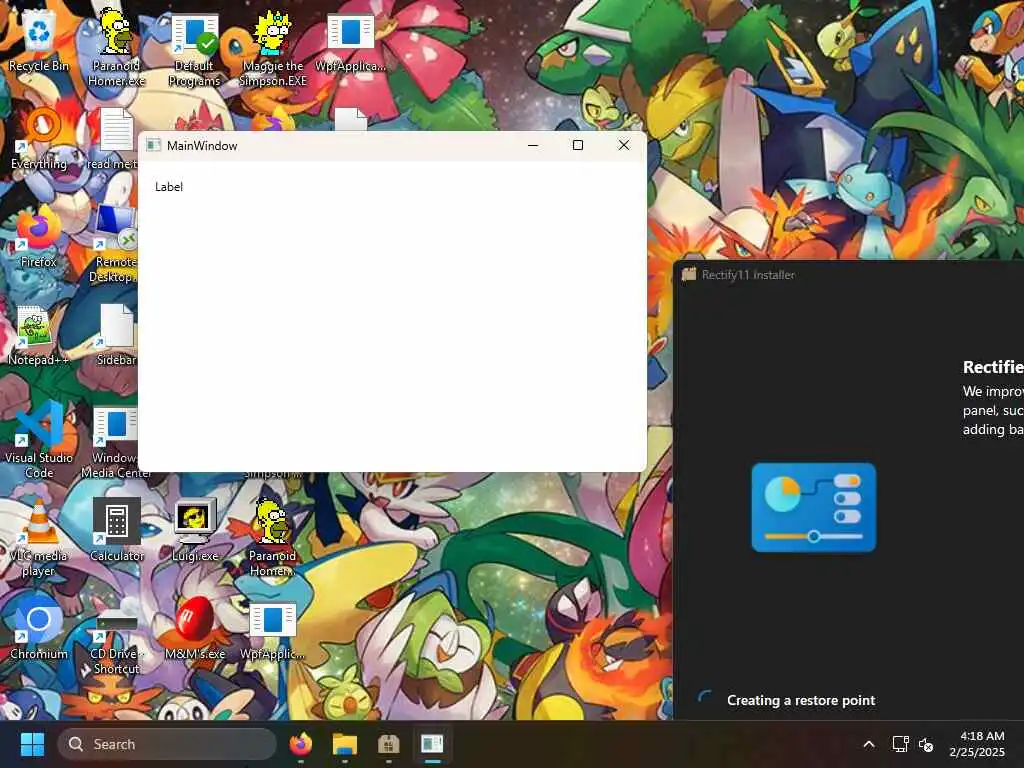Select the Everything search shortcut
The height and width of the screenshot is (768, 1024).
click(x=39, y=138)
